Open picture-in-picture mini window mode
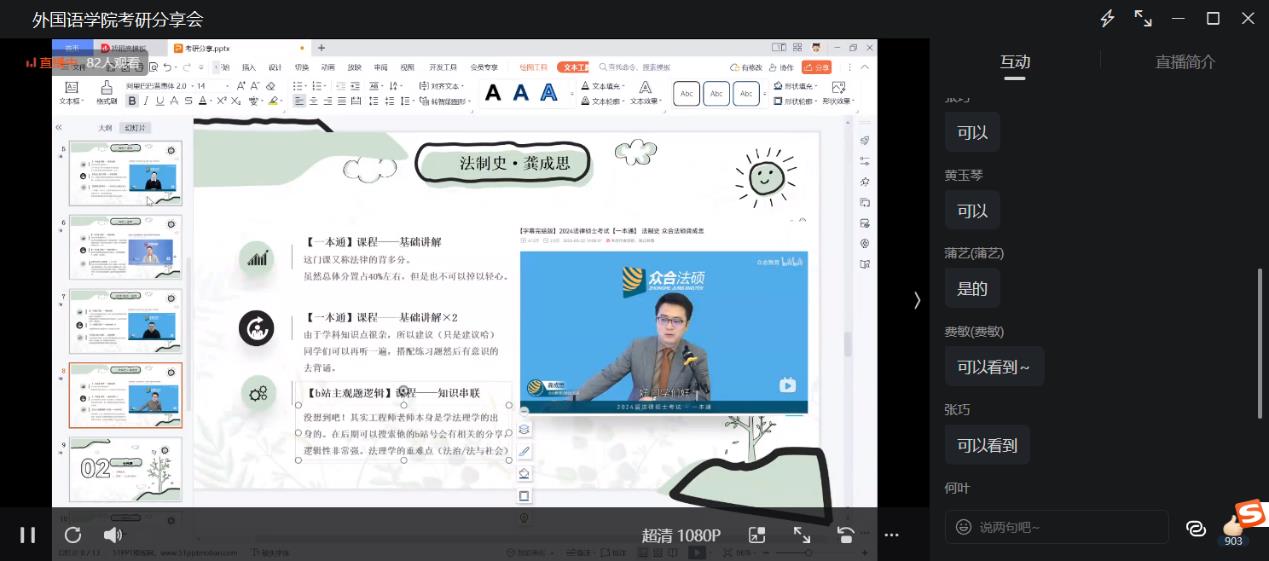Image resolution: width=1269 pixels, height=561 pixels. 757,536
